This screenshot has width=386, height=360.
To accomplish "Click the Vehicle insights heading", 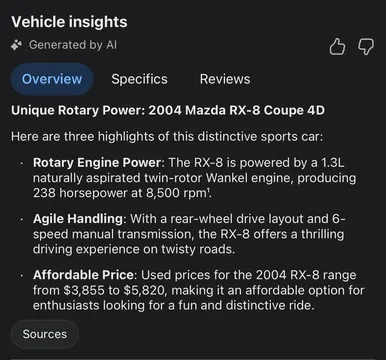I will 69,22.
